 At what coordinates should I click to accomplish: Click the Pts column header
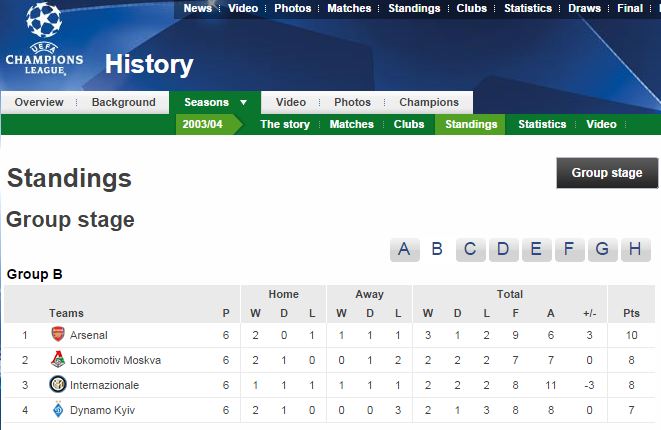631,313
